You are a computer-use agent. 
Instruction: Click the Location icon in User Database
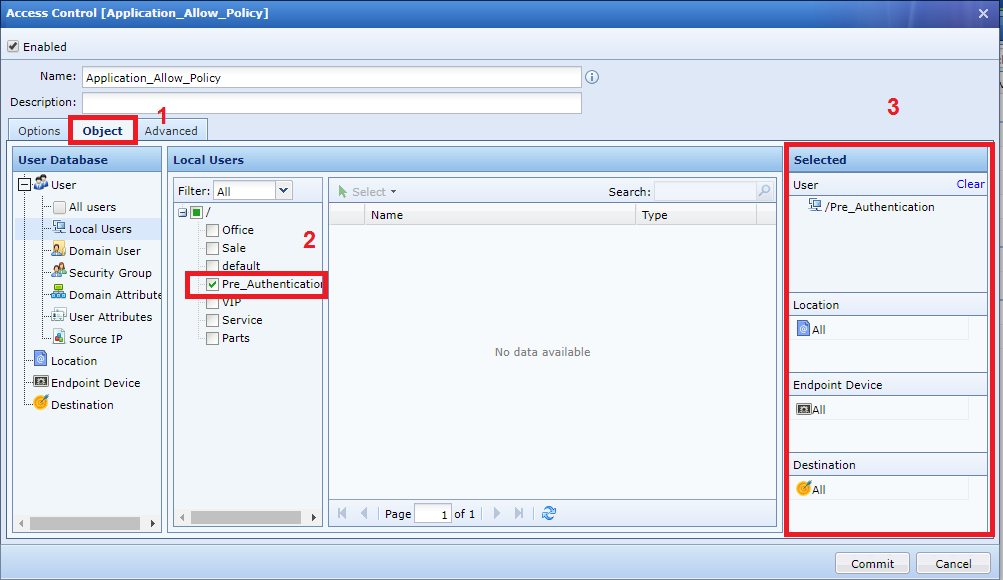pyautogui.click(x=41, y=359)
